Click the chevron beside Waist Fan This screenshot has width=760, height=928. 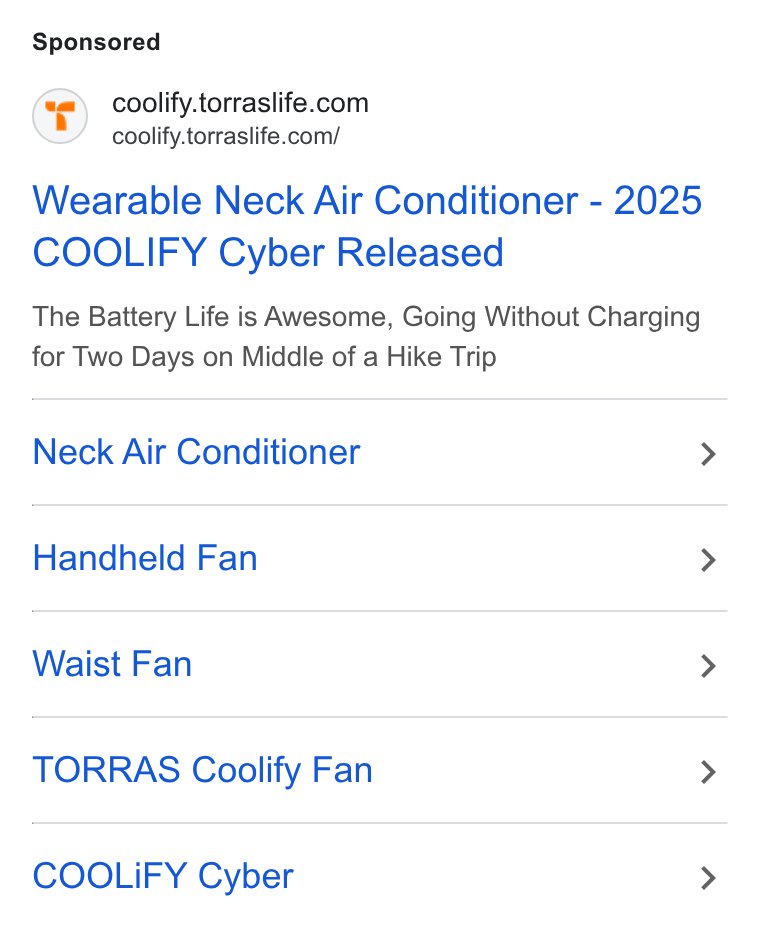tap(708, 666)
